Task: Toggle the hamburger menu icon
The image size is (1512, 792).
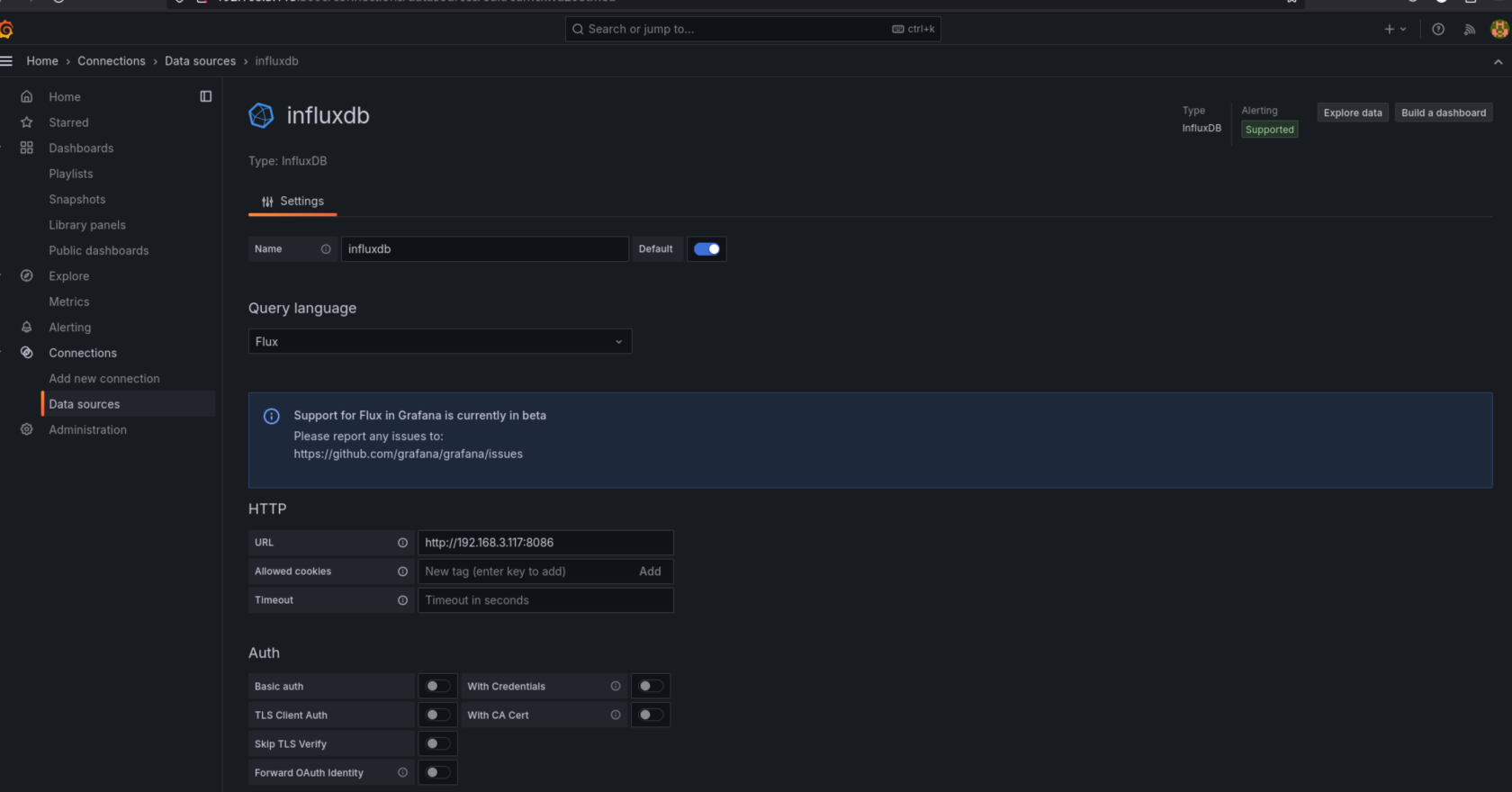Action: [x=7, y=61]
